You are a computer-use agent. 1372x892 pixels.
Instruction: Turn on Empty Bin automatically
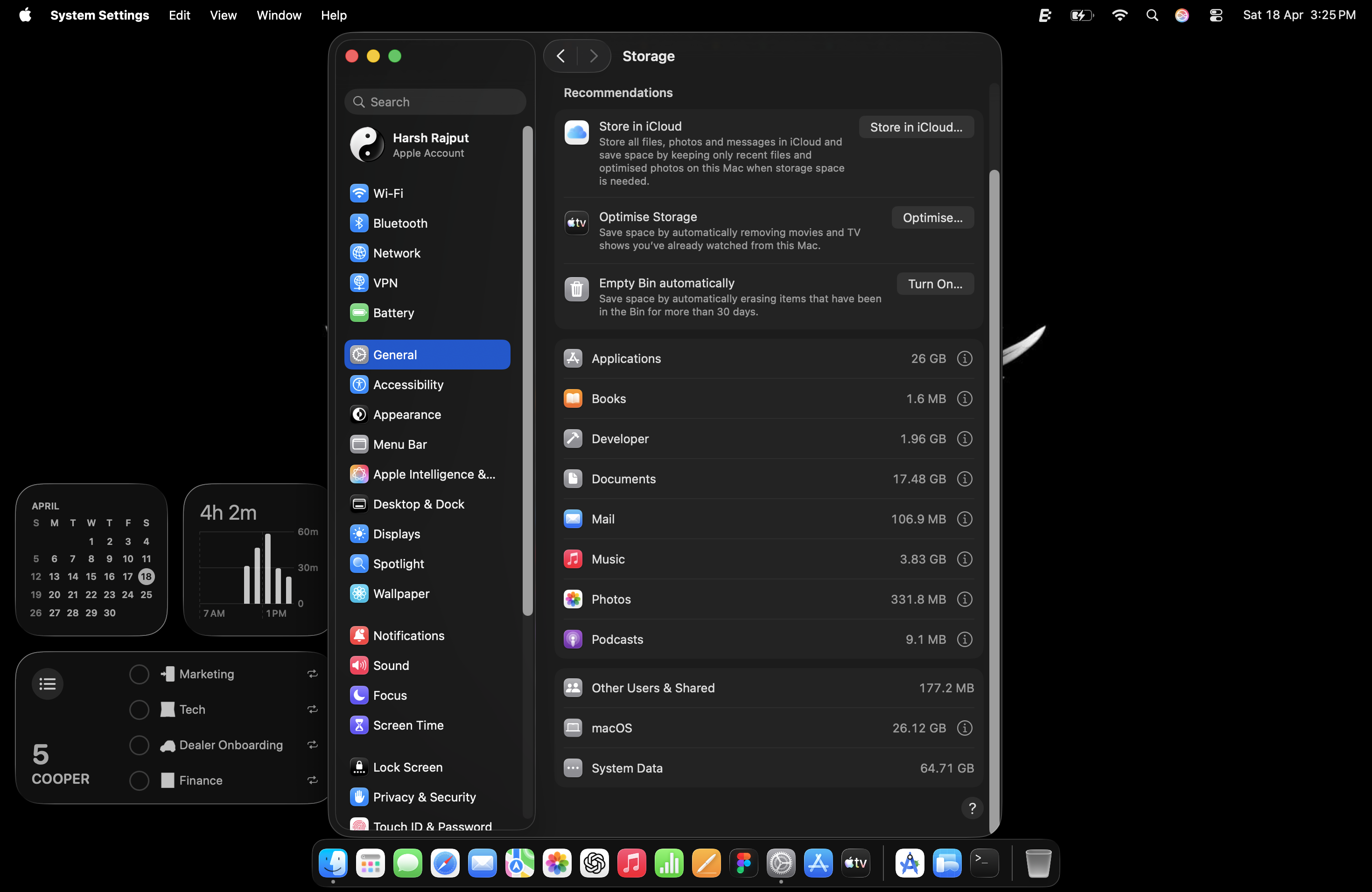coord(935,284)
